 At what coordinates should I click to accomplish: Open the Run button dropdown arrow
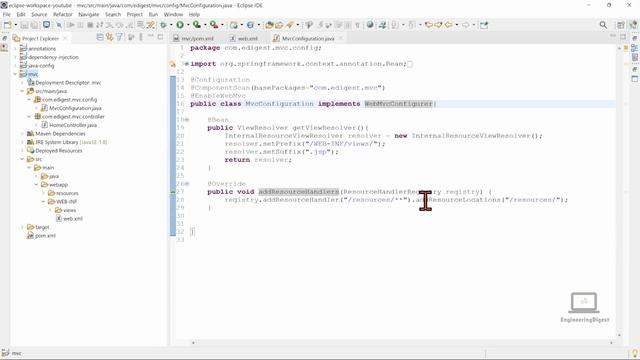188,25
